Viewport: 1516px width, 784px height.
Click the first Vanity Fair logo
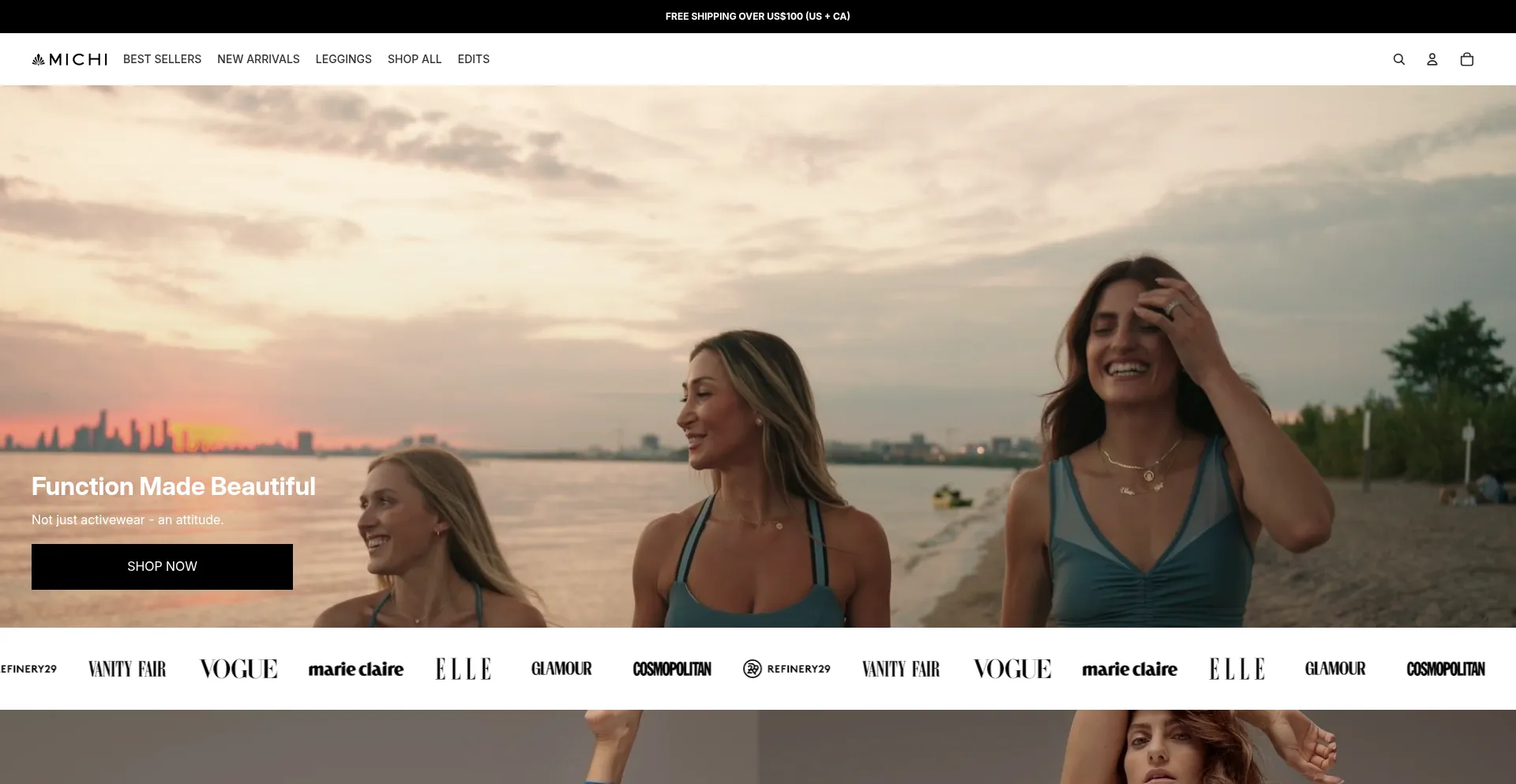pos(127,669)
